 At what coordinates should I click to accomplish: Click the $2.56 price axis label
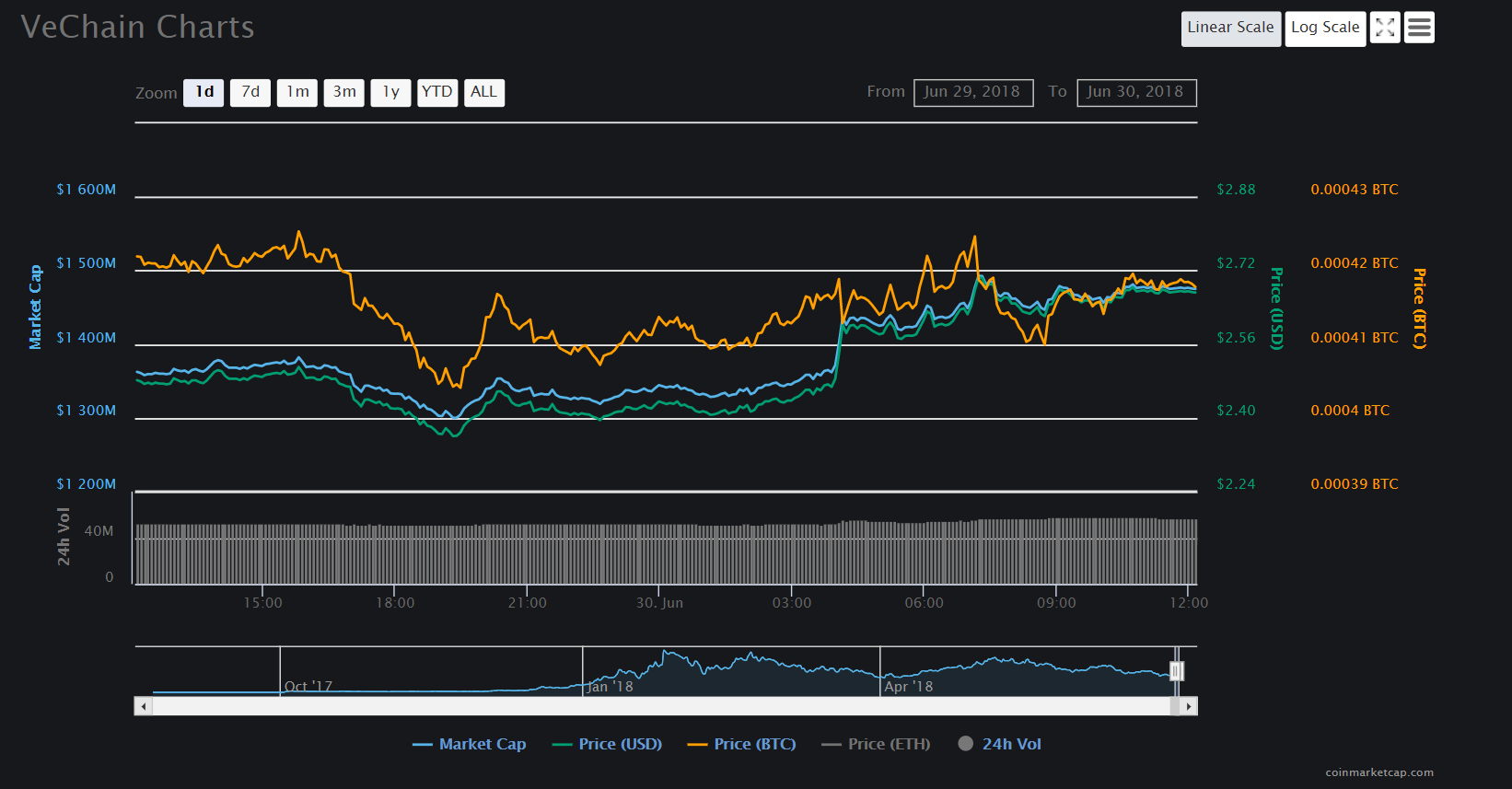[x=1236, y=338]
